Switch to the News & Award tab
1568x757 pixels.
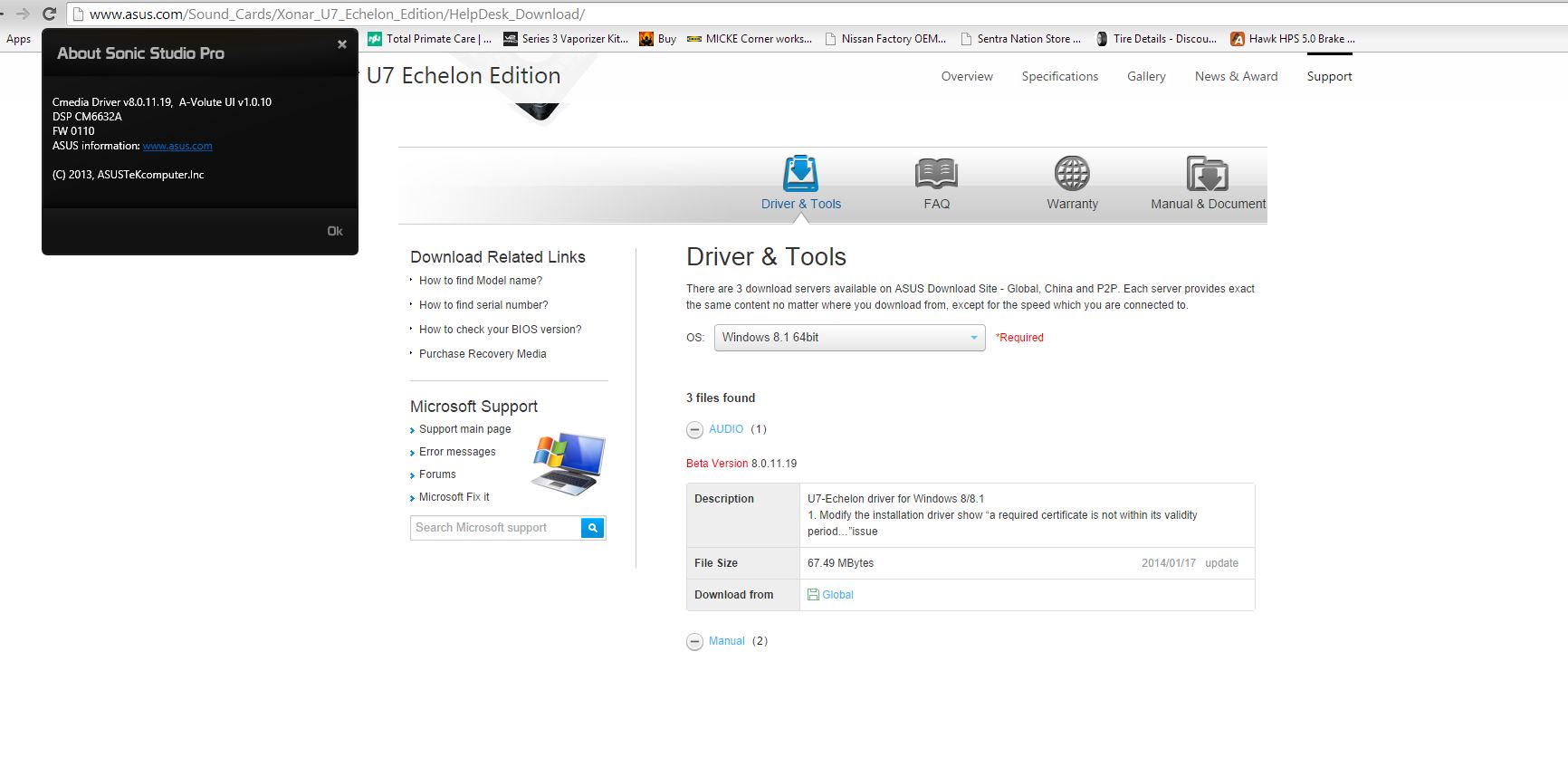(x=1237, y=76)
